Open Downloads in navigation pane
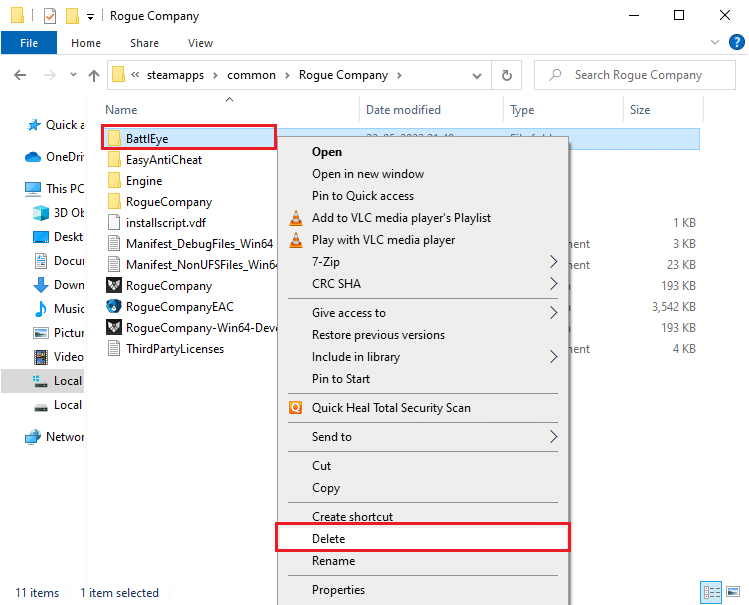Image resolution: width=749 pixels, height=605 pixels. [58, 285]
